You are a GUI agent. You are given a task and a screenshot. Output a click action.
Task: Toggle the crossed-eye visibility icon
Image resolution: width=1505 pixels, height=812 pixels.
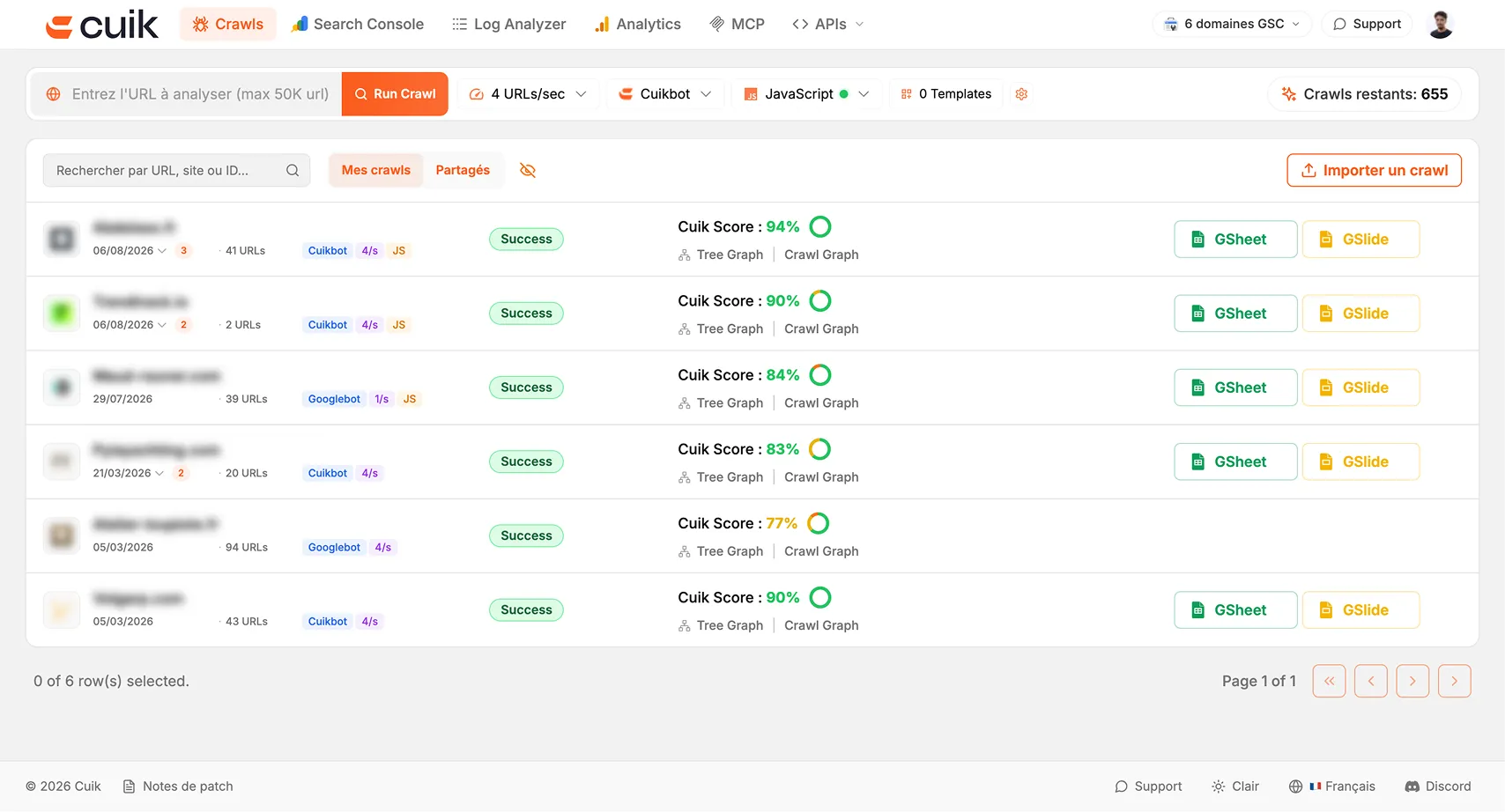[x=528, y=170]
